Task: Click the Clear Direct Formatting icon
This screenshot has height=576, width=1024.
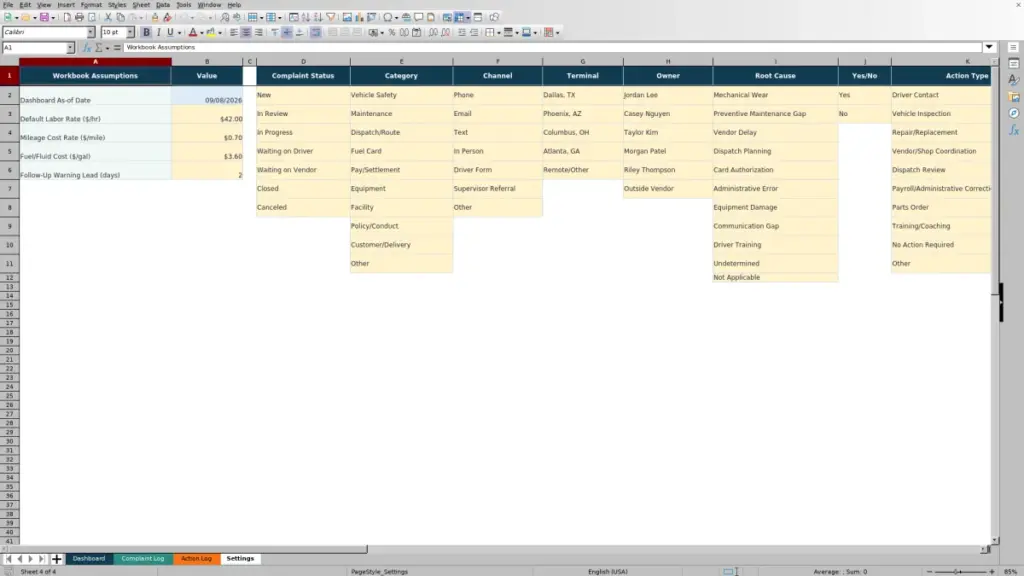Action: [167, 17]
